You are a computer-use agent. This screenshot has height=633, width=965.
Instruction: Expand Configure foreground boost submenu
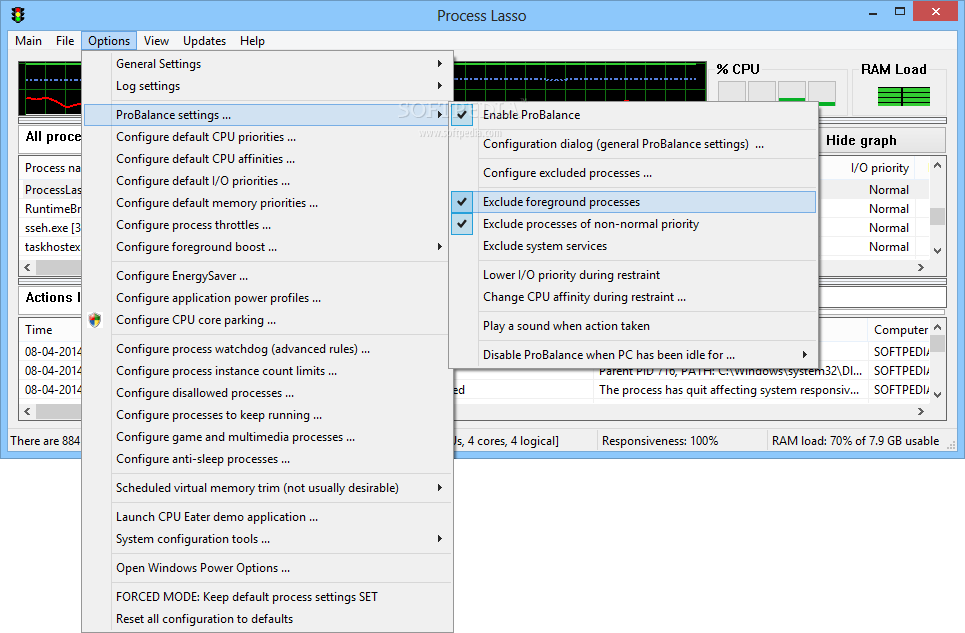(268, 247)
